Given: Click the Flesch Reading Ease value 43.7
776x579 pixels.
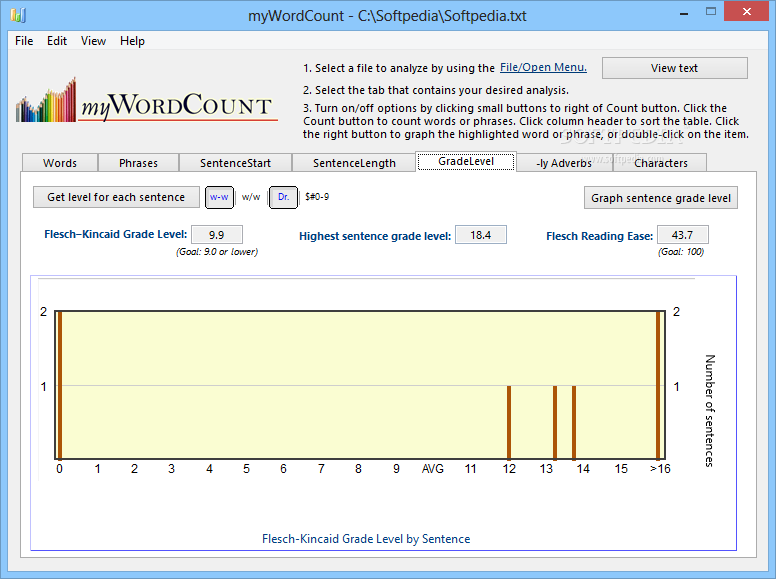Looking at the screenshot, I should tap(682, 235).
